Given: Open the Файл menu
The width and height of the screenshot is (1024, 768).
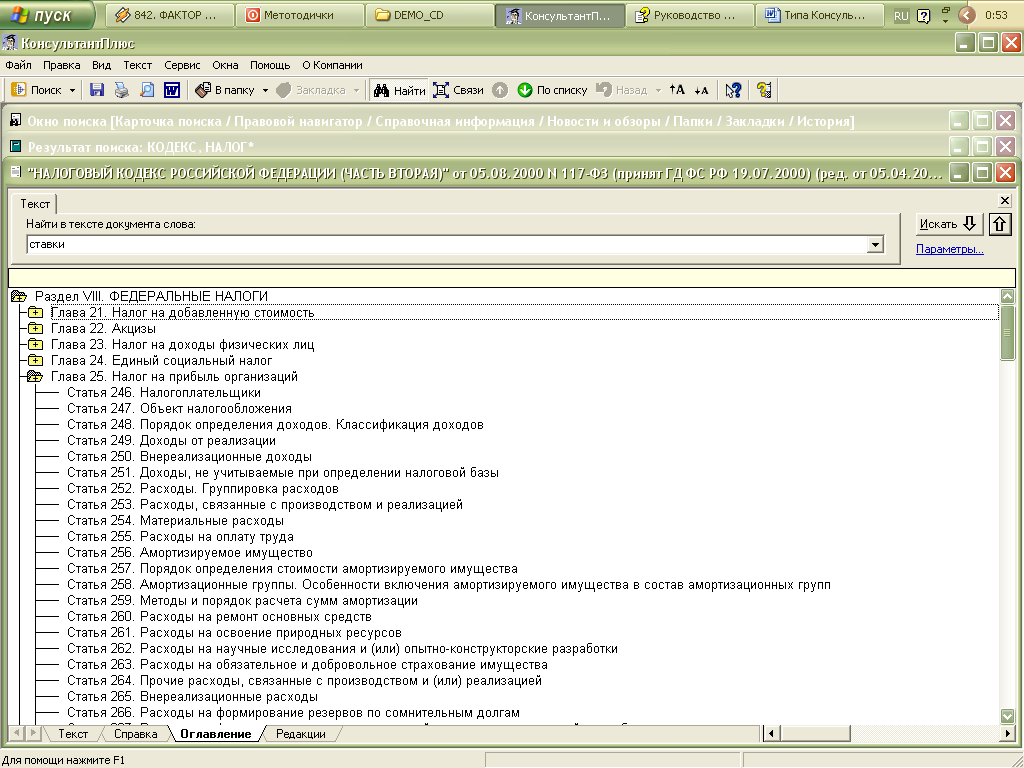Looking at the screenshot, I should 18,65.
